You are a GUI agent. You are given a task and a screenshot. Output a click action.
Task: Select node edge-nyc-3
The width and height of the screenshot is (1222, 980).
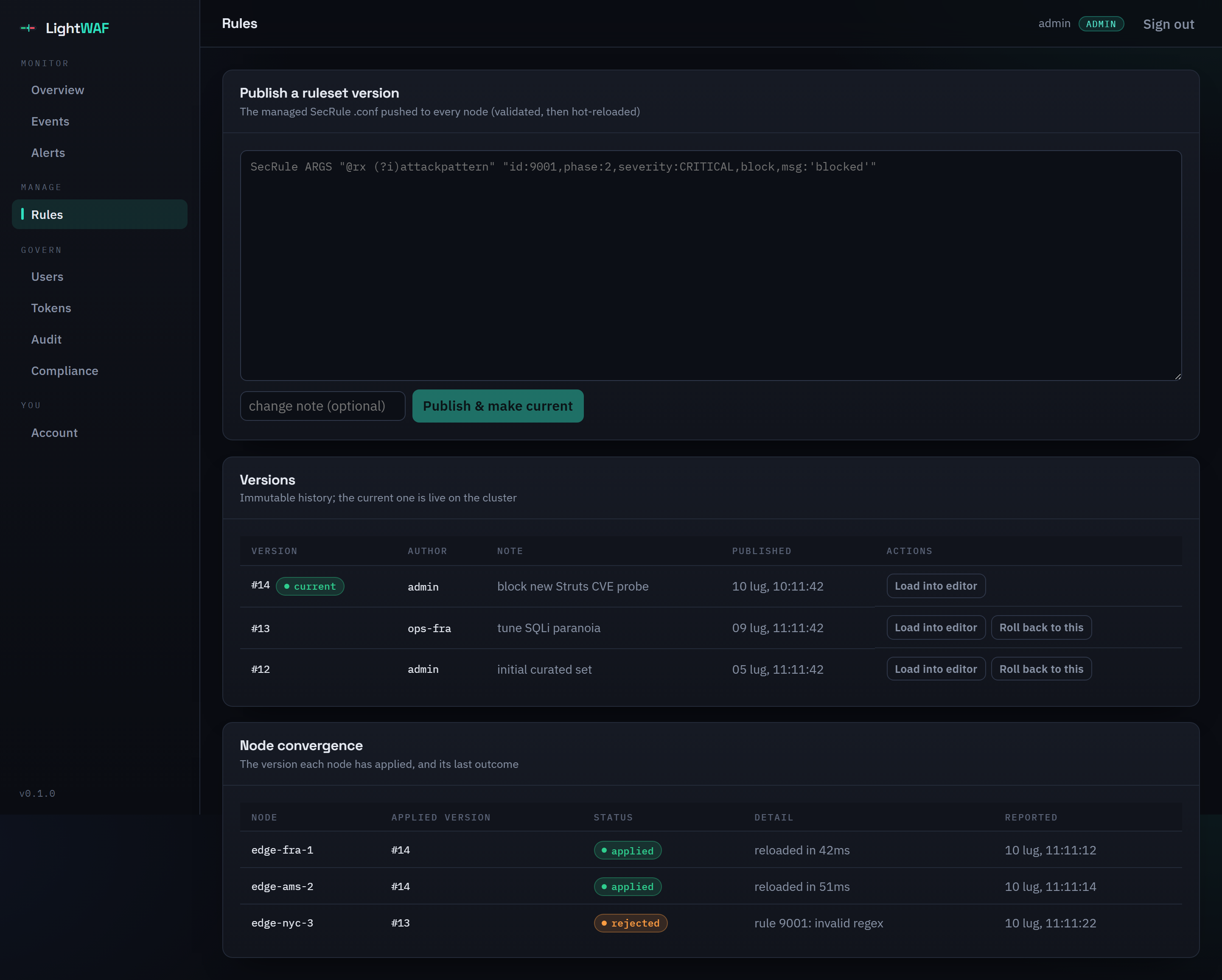282,923
